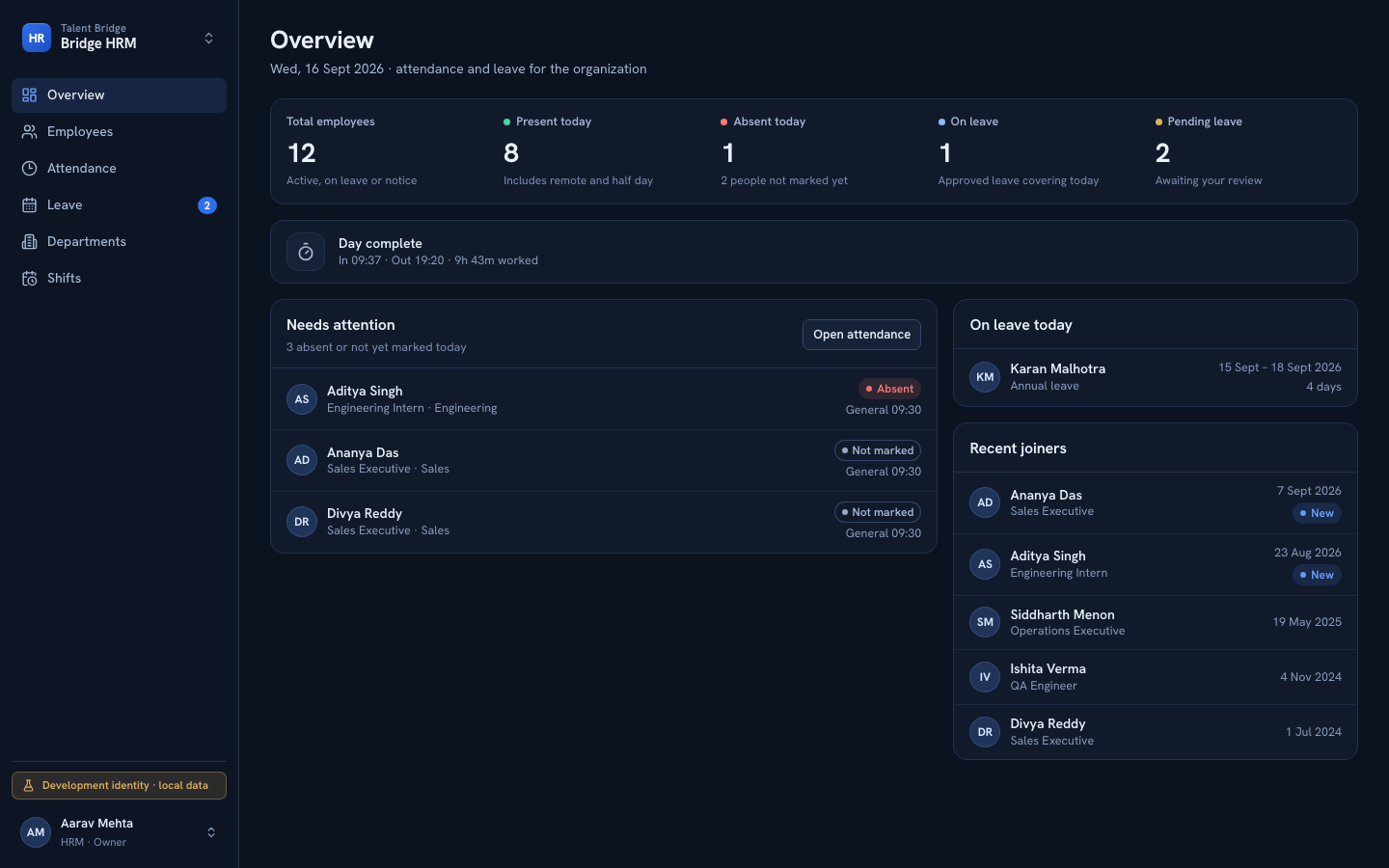Open the Departments page
1389x868 pixels.
tap(119, 241)
